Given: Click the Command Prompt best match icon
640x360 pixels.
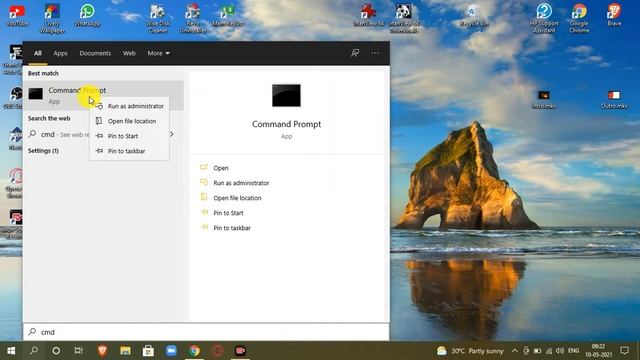Looking at the screenshot, I should 36,94.
